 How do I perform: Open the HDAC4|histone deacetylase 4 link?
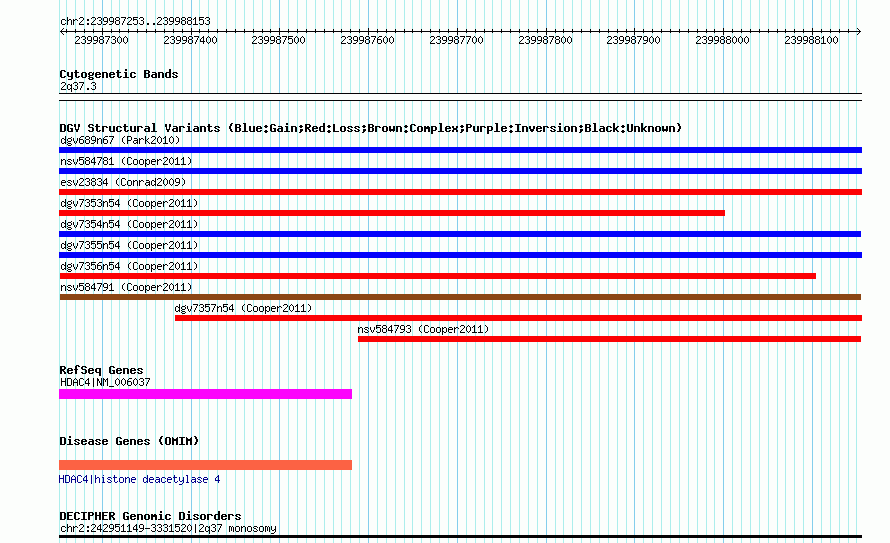pyautogui.click(x=139, y=479)
